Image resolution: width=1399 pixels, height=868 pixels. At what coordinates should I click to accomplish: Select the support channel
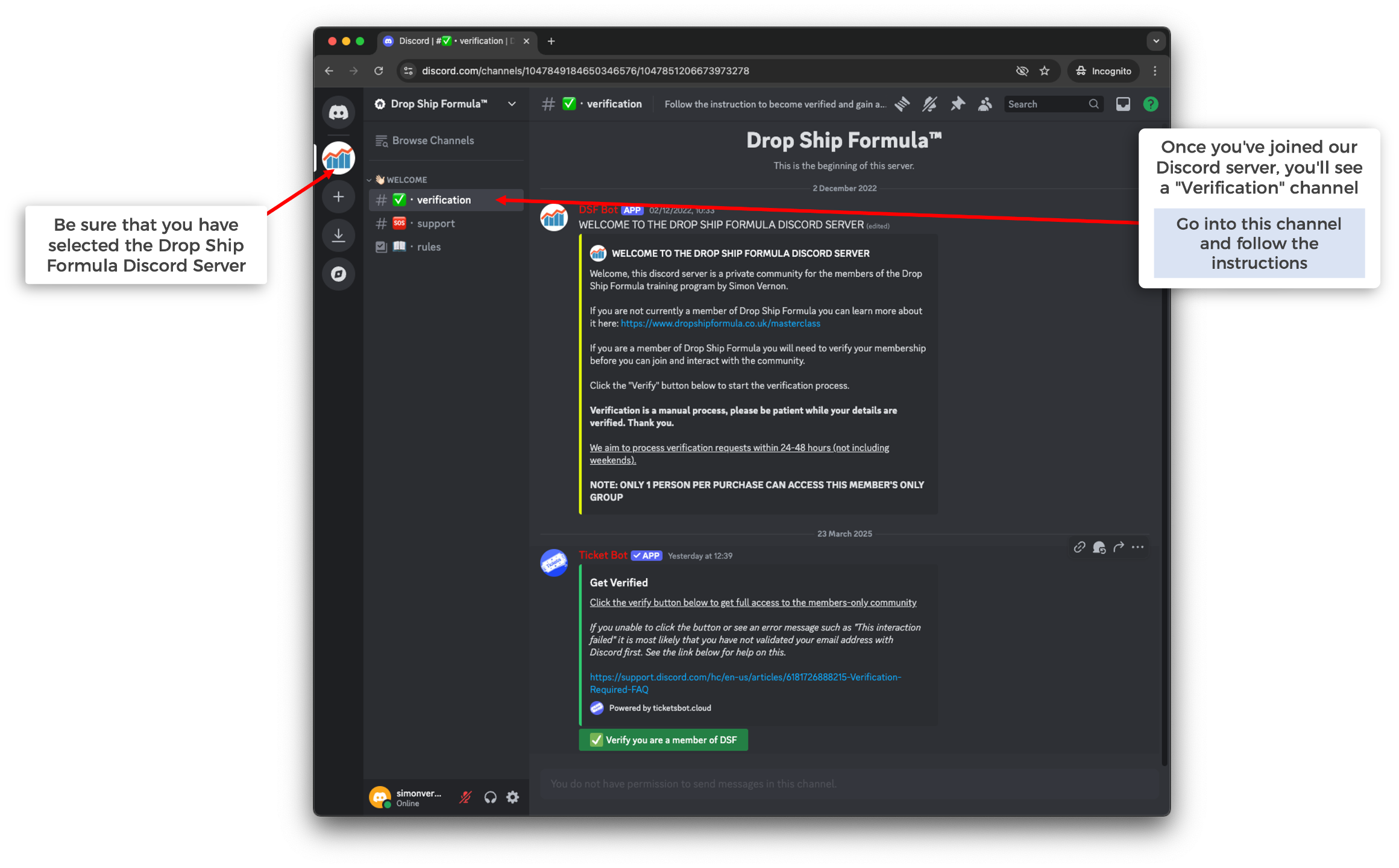tap(435, 224)
